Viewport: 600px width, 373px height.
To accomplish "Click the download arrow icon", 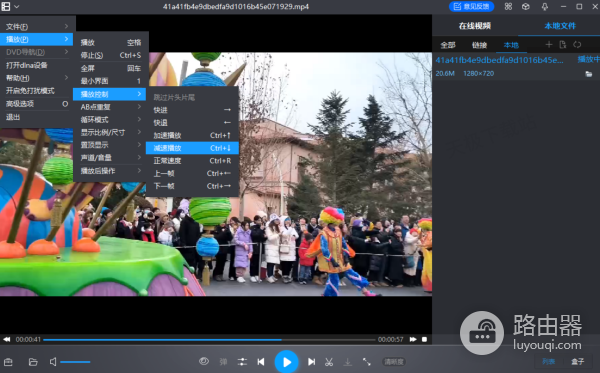I will tap(347, 362).
